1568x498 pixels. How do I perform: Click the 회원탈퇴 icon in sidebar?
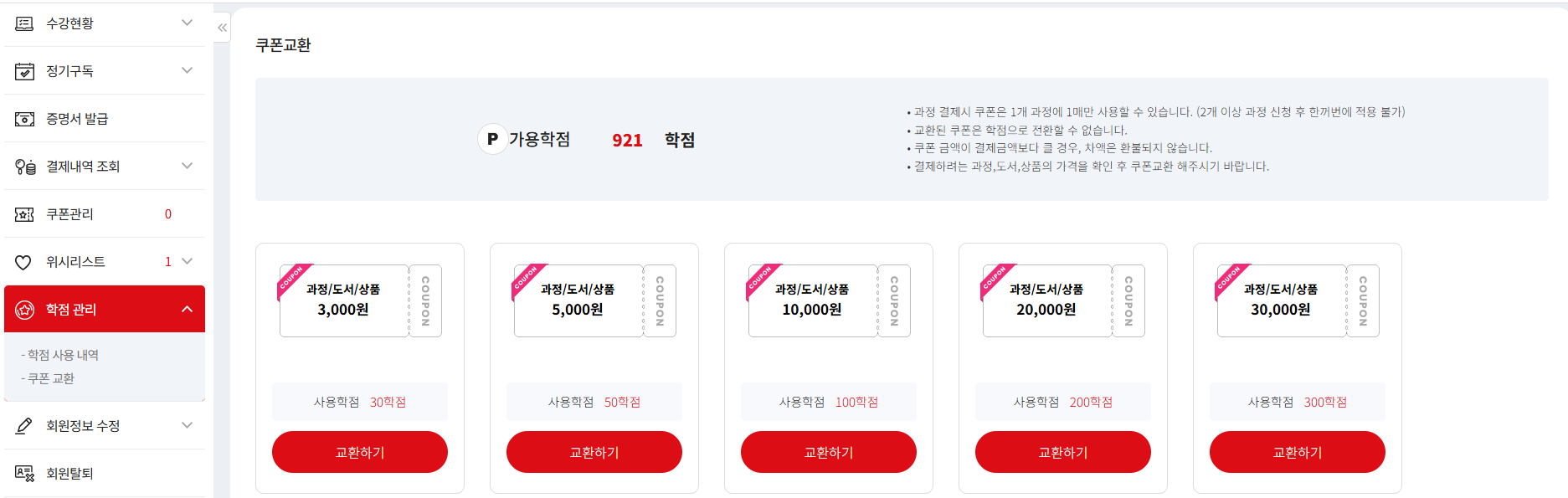24,474
